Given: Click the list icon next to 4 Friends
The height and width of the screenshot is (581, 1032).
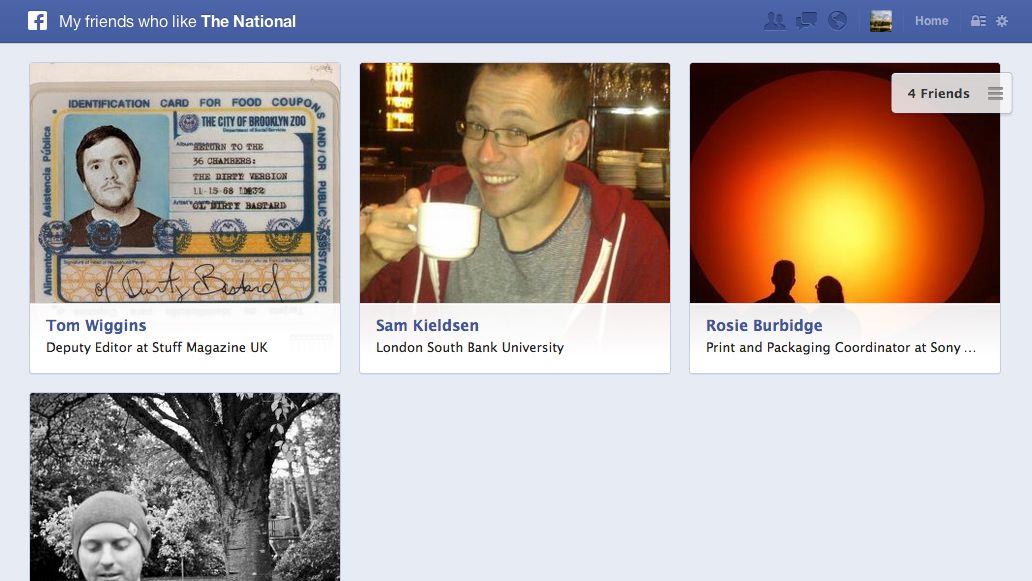Looking at the screenshot, I should (995, 93).
